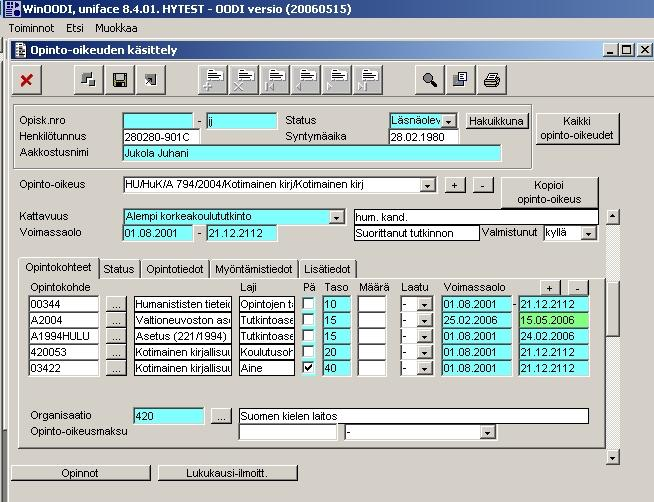This screenshot has width=654, height=502.
Task: Click the vertical scrollbar thumb
Action: (612, 309)
